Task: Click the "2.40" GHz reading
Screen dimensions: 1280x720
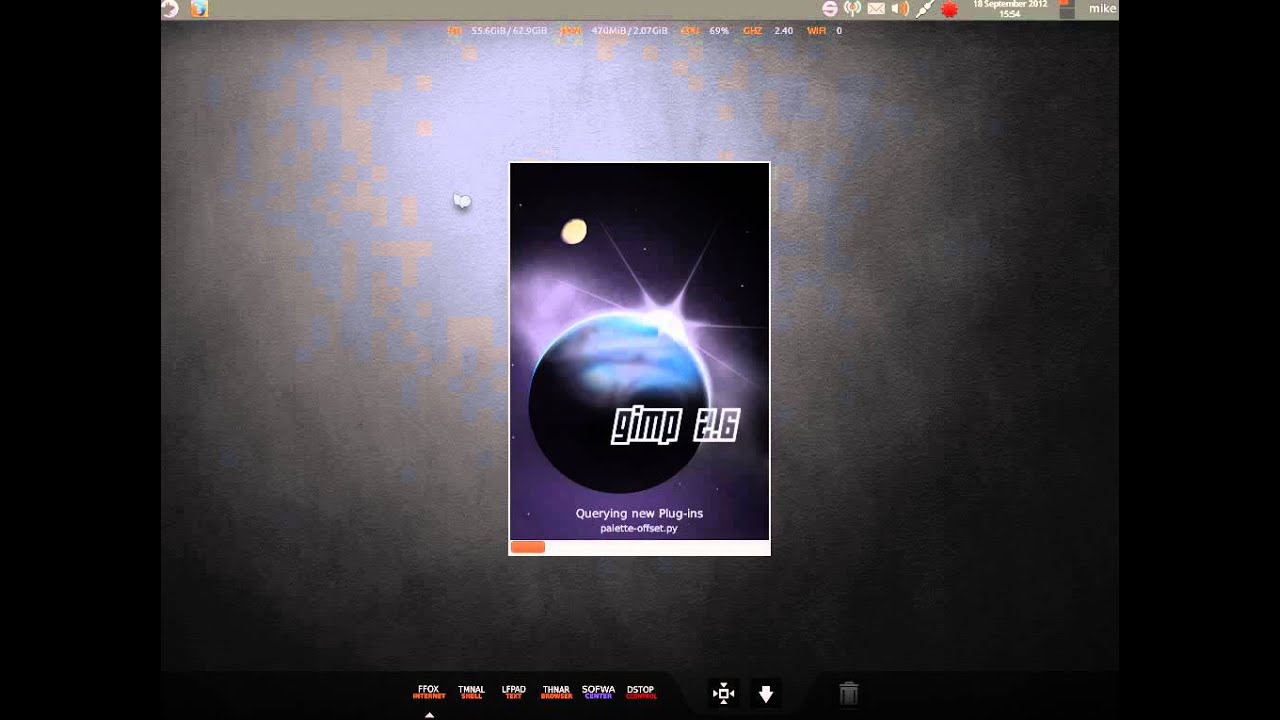Action: 783,31
